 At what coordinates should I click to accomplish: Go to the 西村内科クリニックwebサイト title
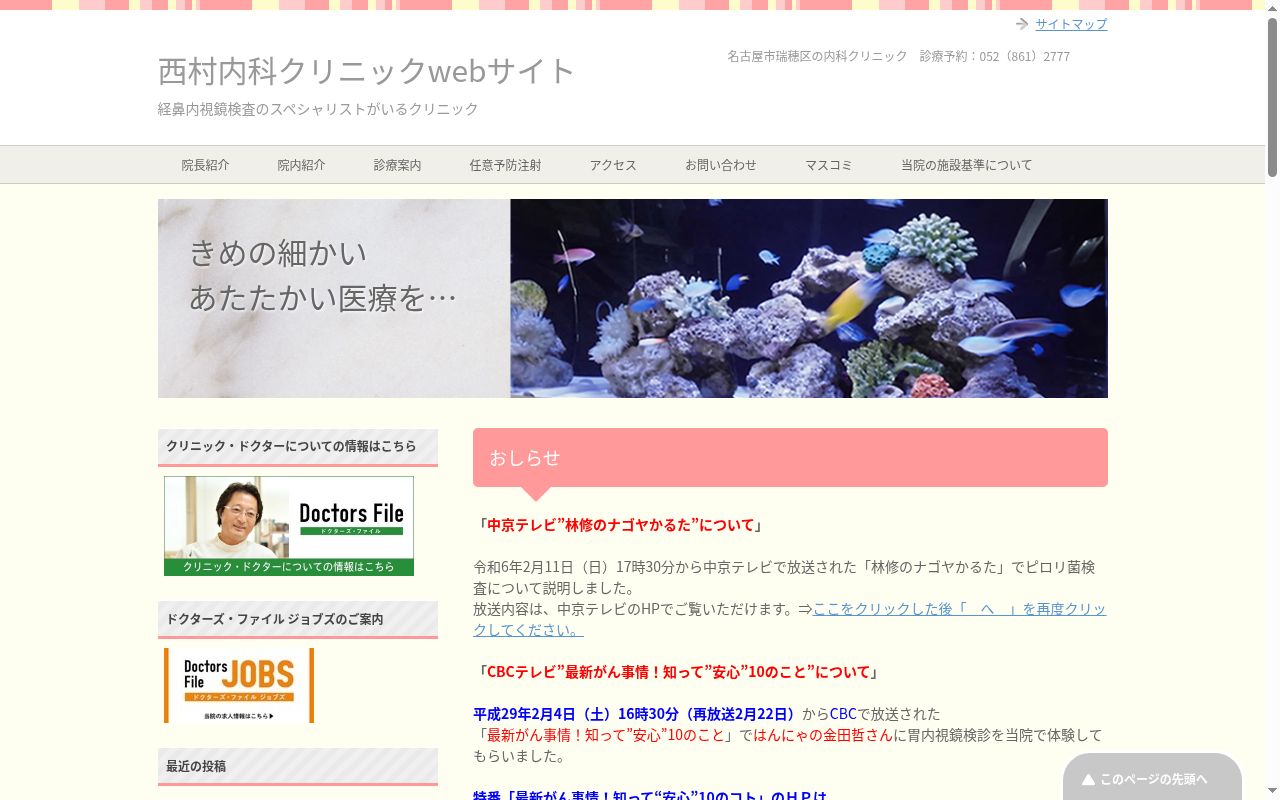coord(366,71)
